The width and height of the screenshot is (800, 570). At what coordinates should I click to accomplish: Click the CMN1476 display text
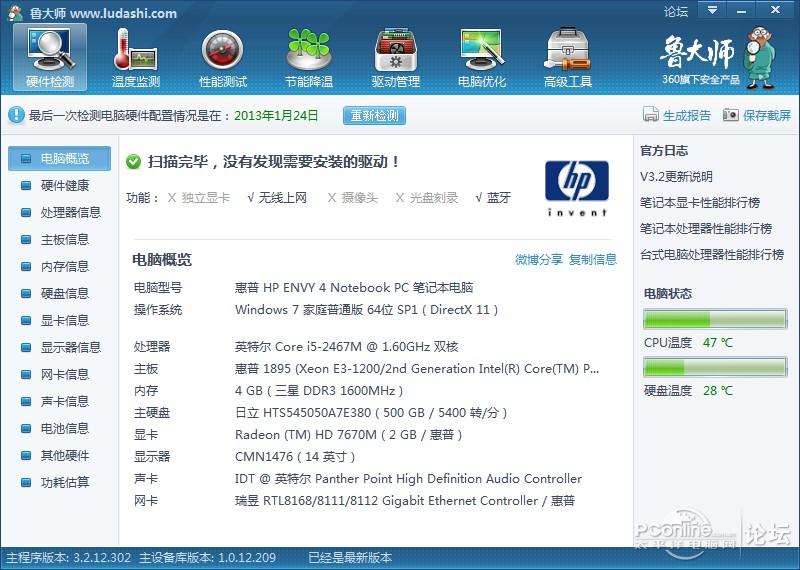295,457
